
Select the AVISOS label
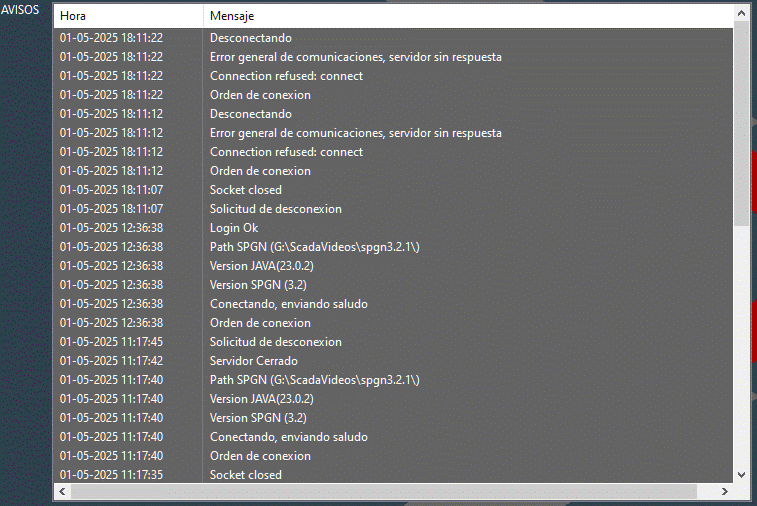tap(20, 10)
